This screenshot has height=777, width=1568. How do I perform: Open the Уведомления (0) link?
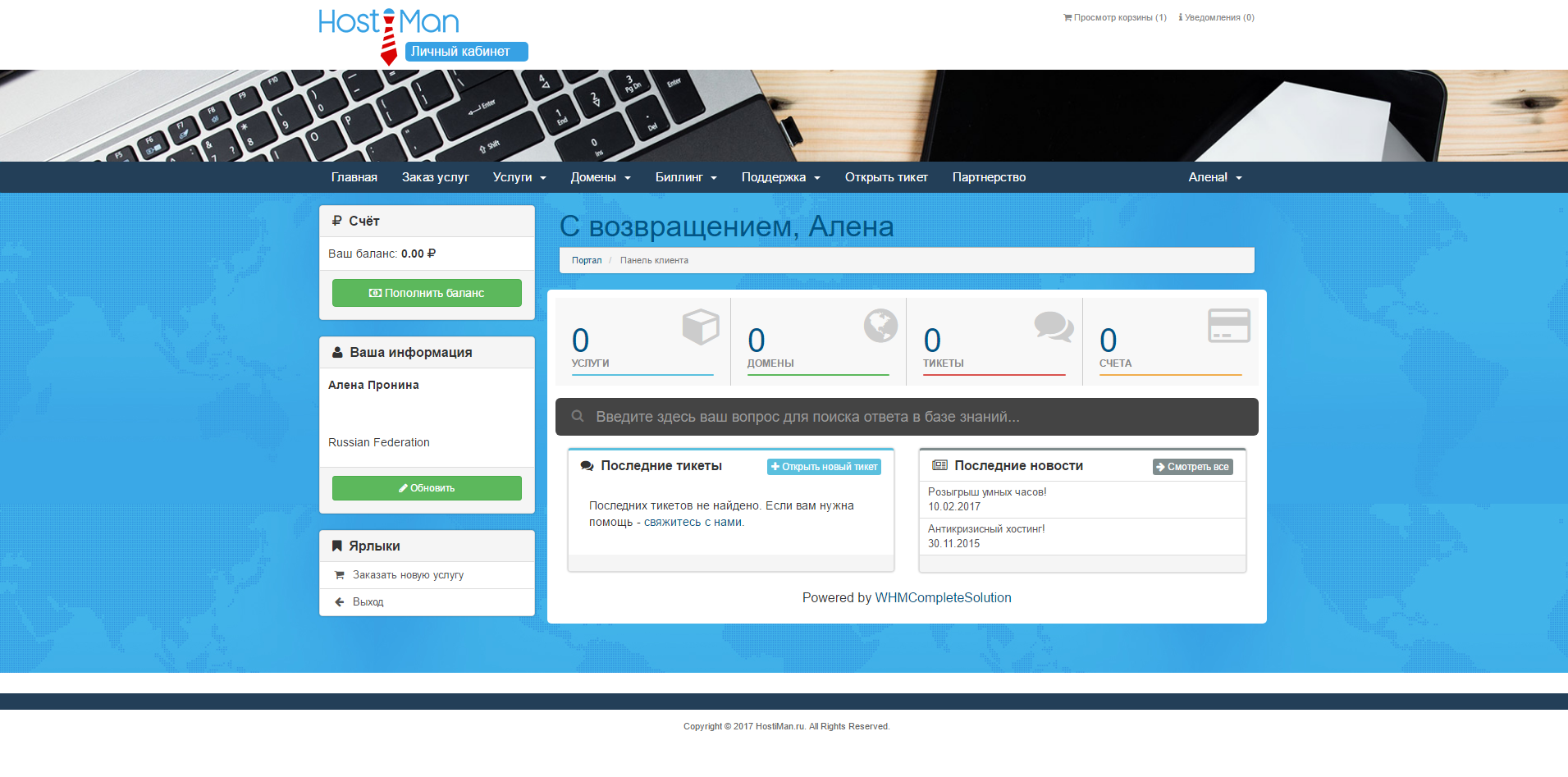point(1216,17)
